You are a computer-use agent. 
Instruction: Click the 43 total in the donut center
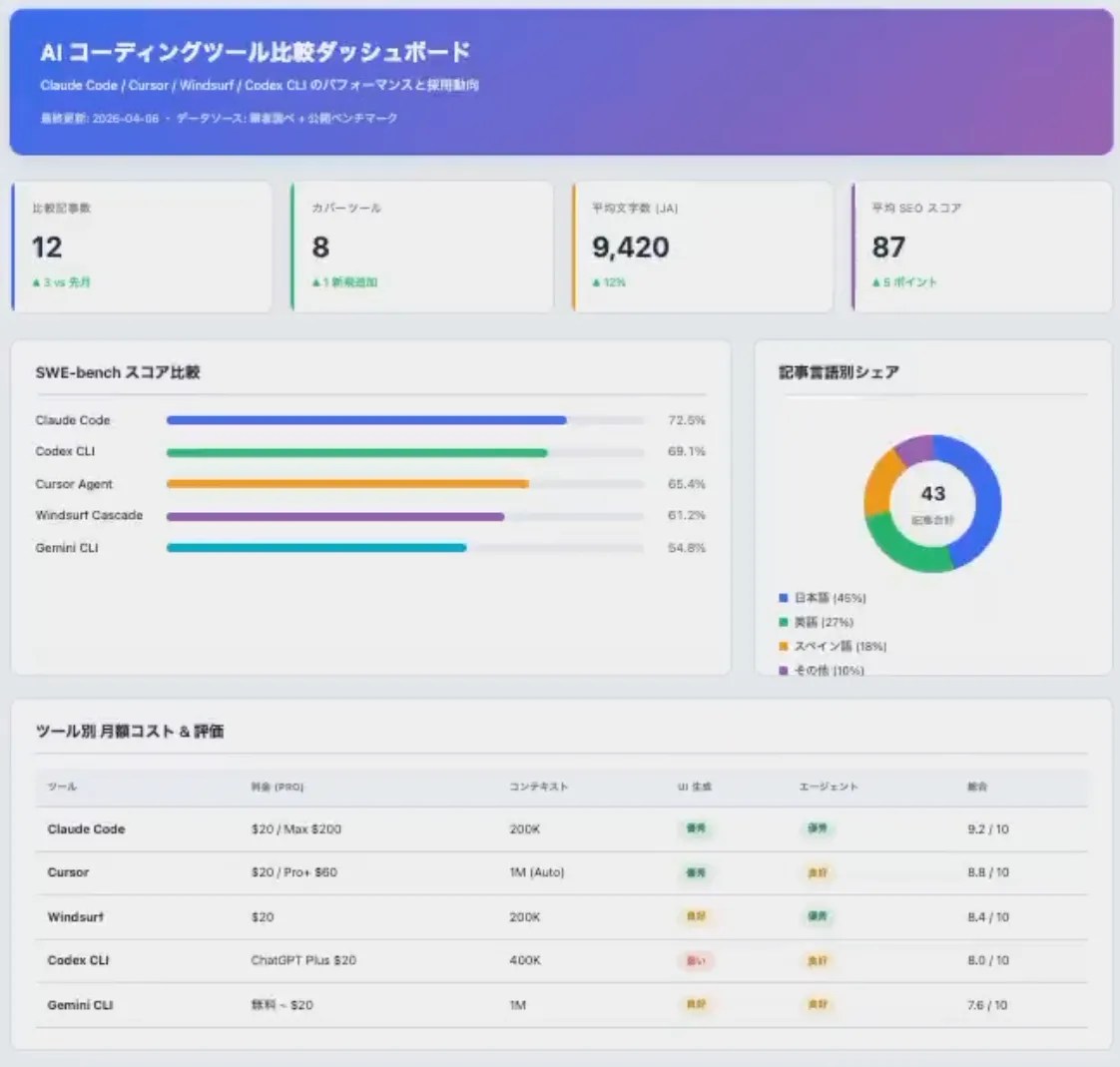(x=933, y=493)
